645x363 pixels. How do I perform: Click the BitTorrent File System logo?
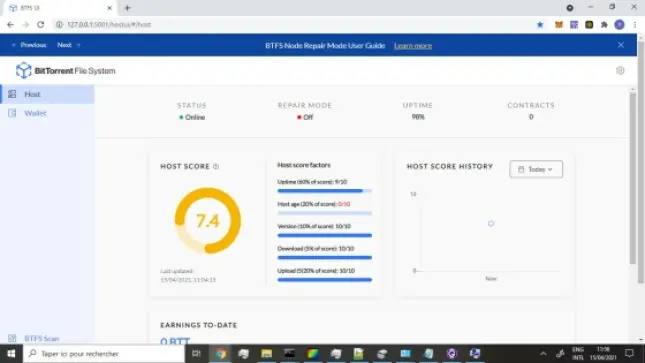click(x=65, y=71)
